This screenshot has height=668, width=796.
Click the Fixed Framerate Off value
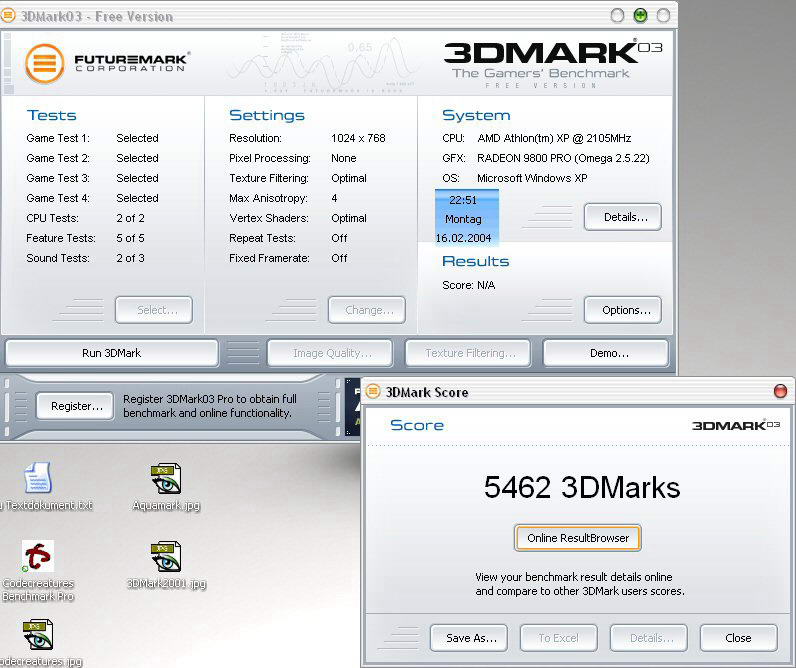(339, 258)
